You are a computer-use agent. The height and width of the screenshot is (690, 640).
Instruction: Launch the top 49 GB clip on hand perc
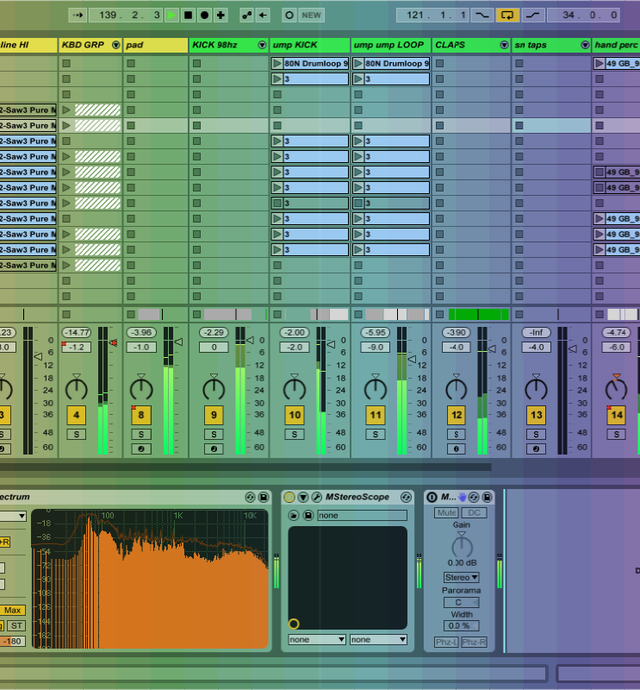tap(599, 63)
